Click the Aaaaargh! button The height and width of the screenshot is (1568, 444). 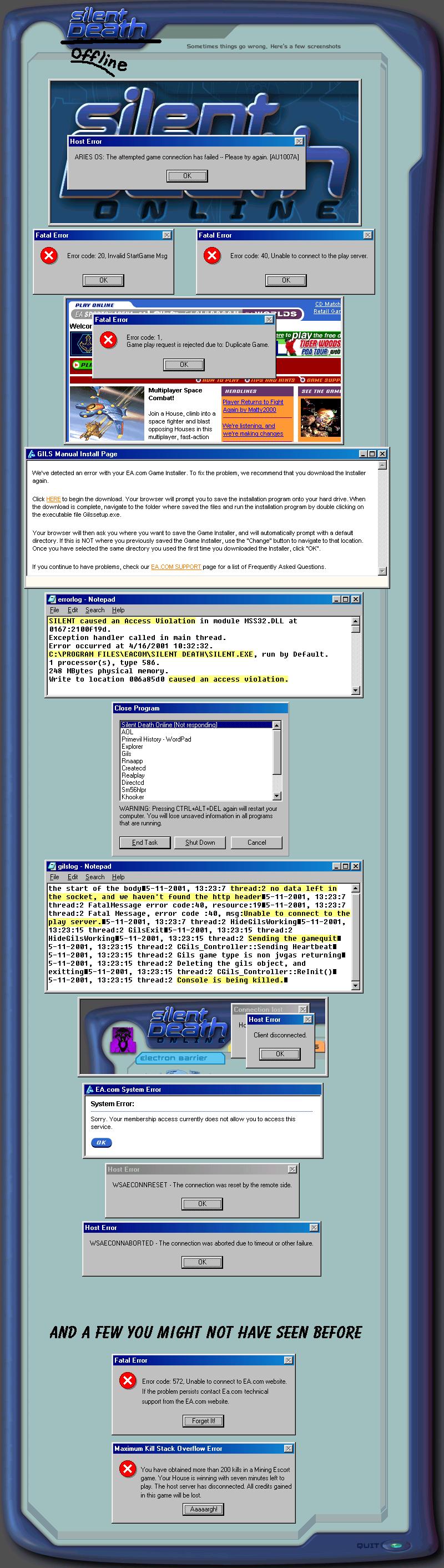click(x=204, y=1509)
